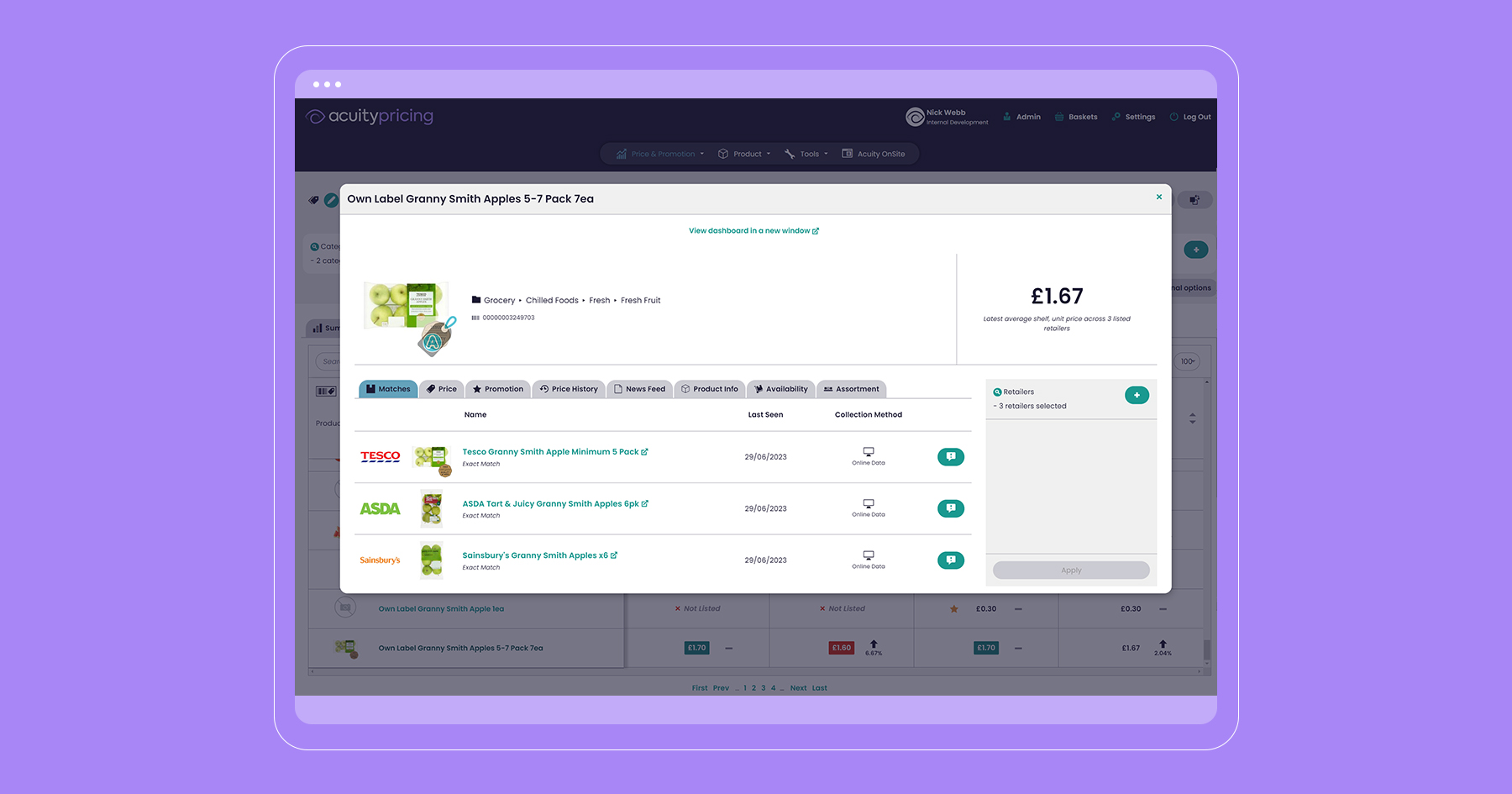1512x794 pixels.
Task: Open Sainsbury's Granny Smith Apples x6 link
Action: coord(539,555)
